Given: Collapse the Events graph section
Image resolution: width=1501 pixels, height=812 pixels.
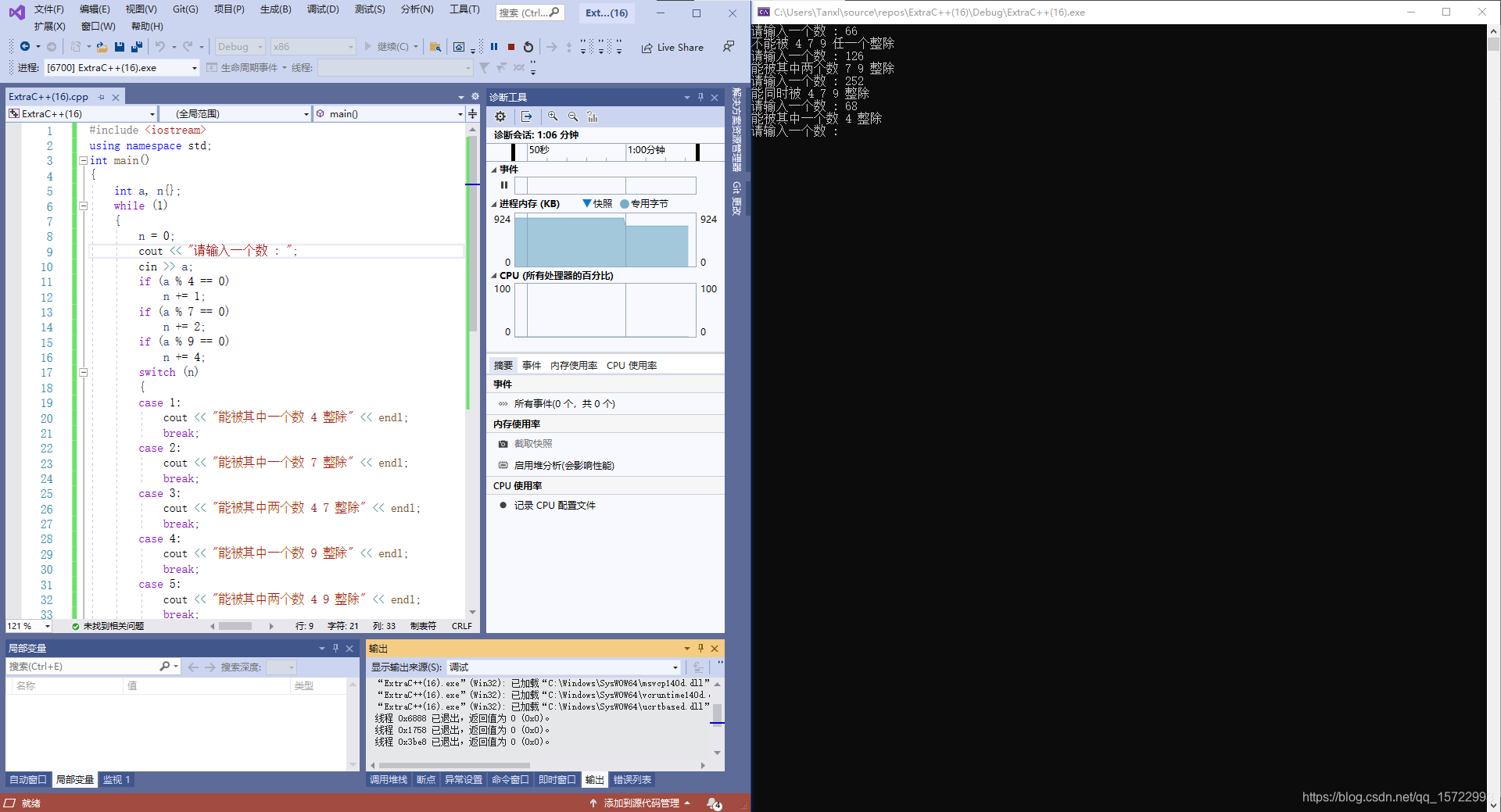Looking at the screenshot, I should click(494, 170).
